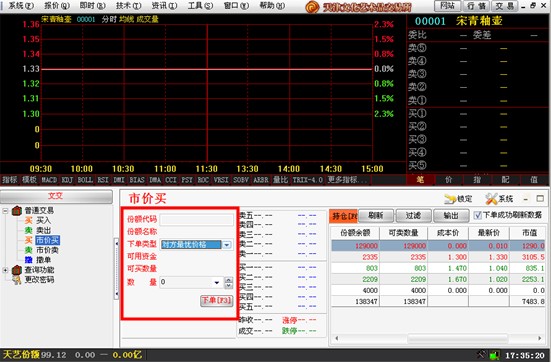Open the 下单类型 dropdown arrow
The image size is (551, 362).
tap(227, 245)
